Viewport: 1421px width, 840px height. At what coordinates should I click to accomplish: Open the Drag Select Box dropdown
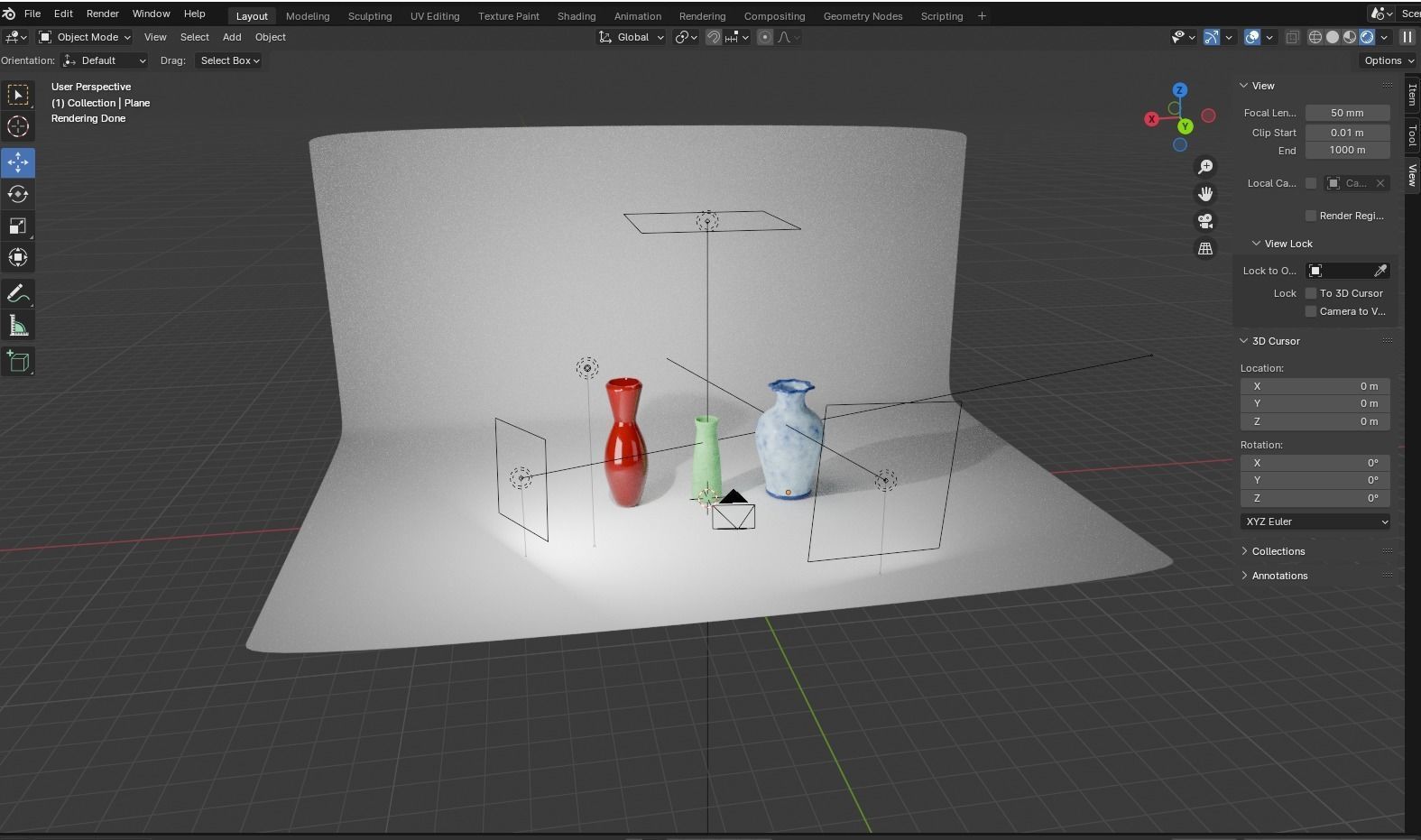pyautogui.click(x=229, y=60)
